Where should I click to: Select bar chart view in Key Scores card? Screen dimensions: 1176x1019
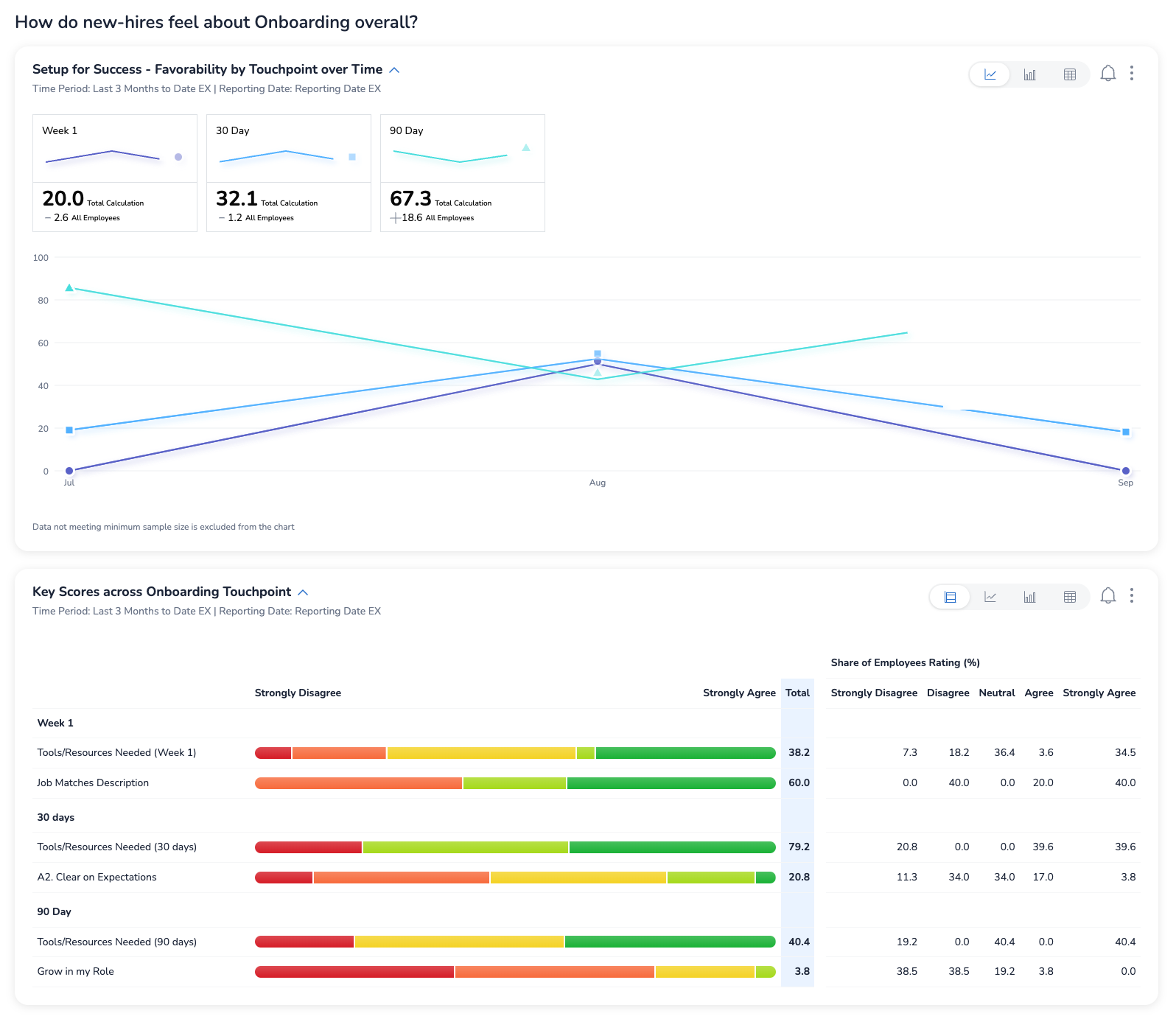click(1029, 597)
